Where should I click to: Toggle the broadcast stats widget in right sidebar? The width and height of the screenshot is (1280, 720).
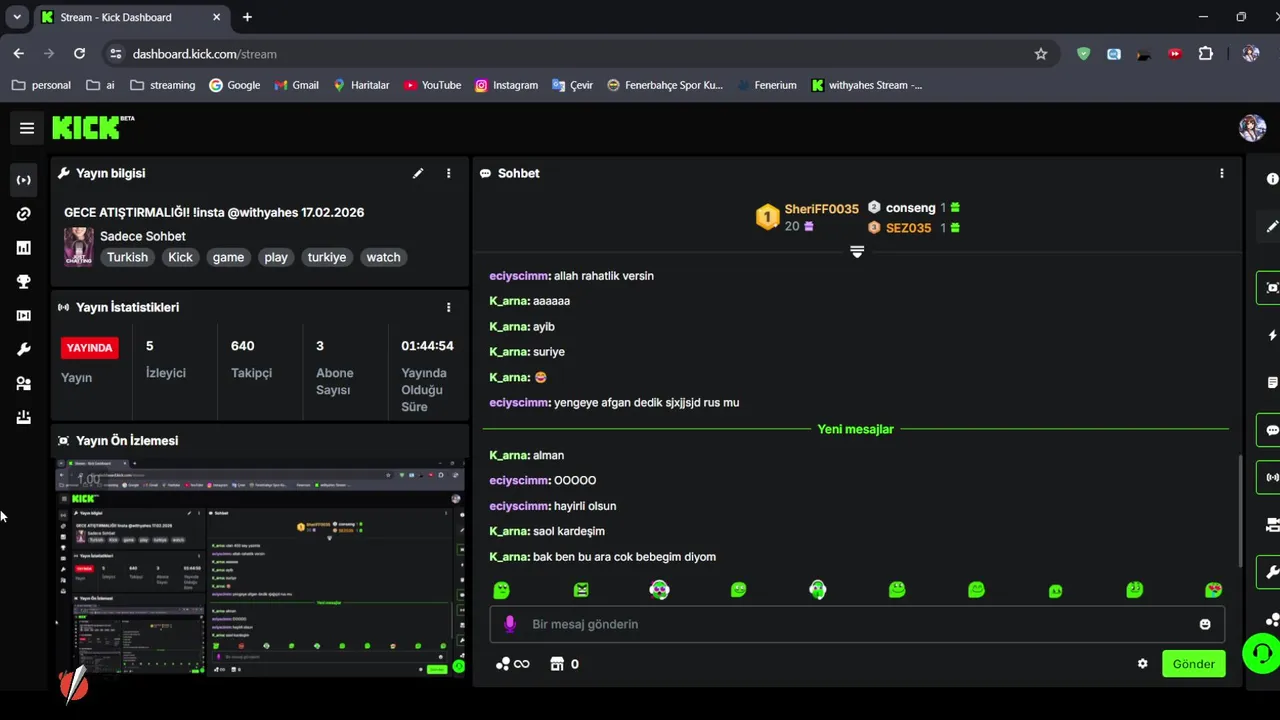tap(1270, 478)
